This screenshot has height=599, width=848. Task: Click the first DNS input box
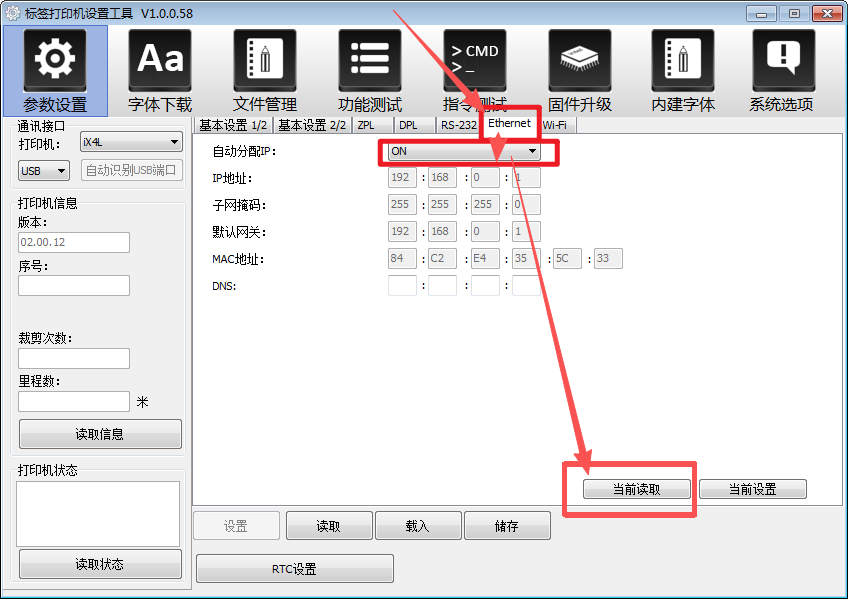402,286
